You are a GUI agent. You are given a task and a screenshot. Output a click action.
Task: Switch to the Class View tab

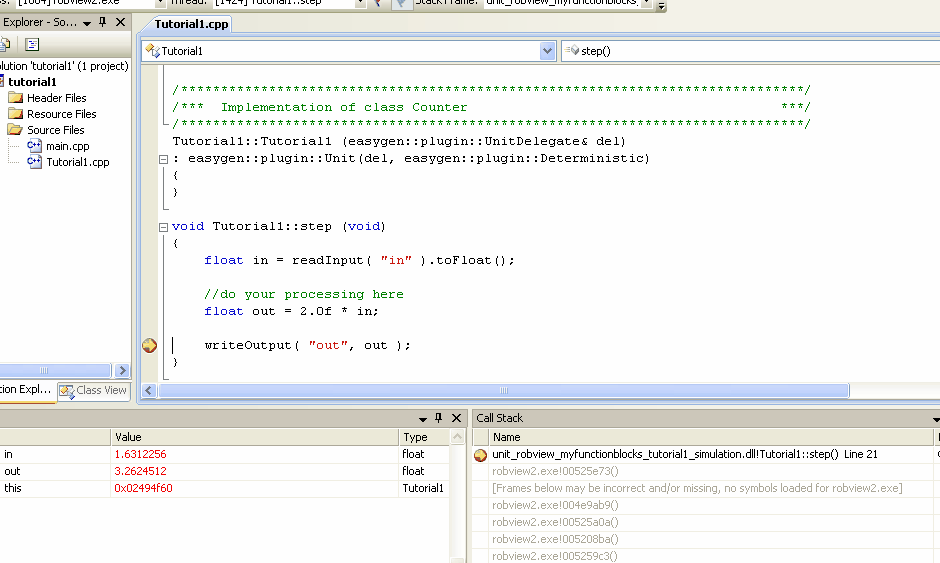point(94,390)
